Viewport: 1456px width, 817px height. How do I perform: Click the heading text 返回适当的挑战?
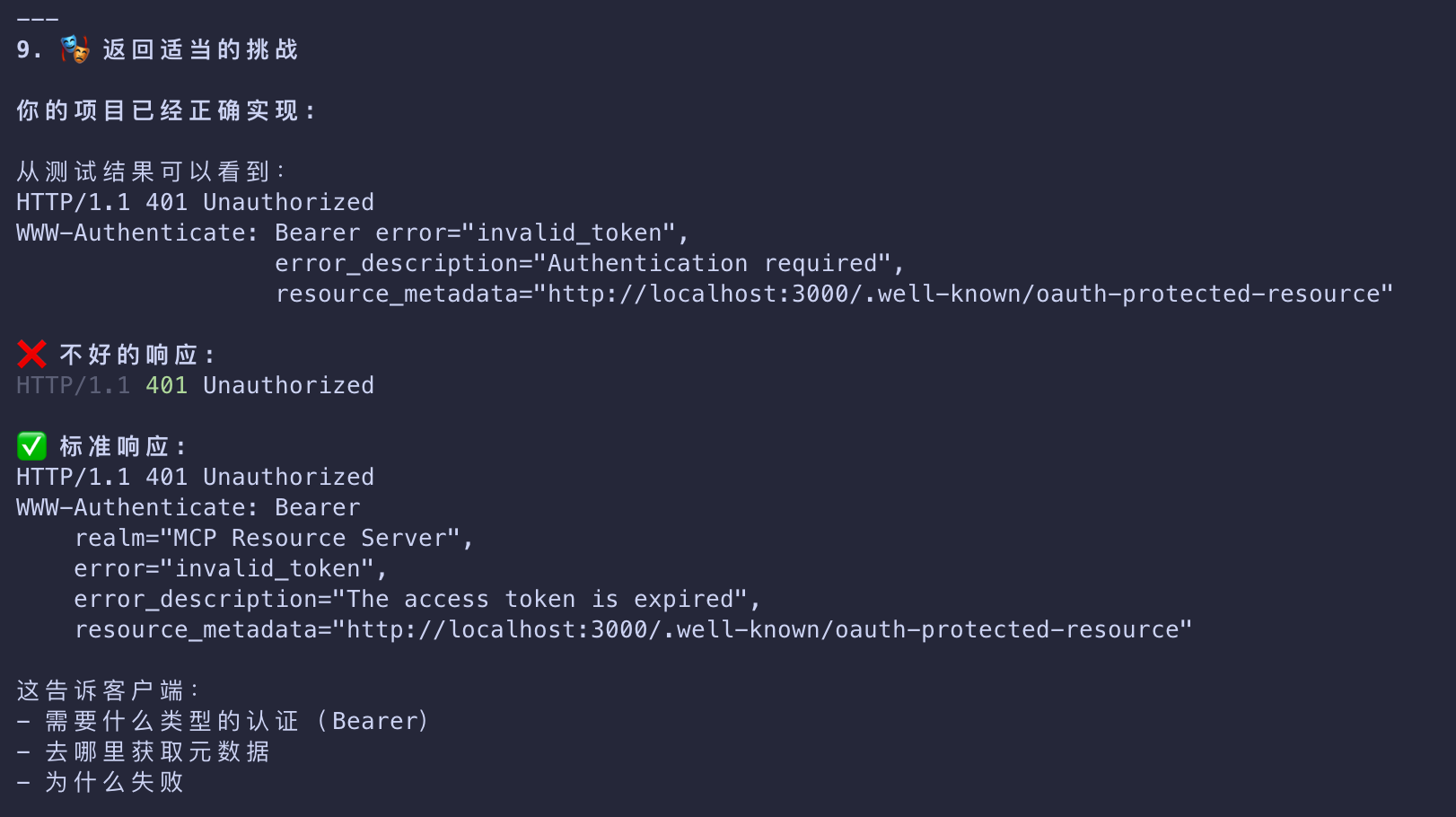click(x=200, y=49)
